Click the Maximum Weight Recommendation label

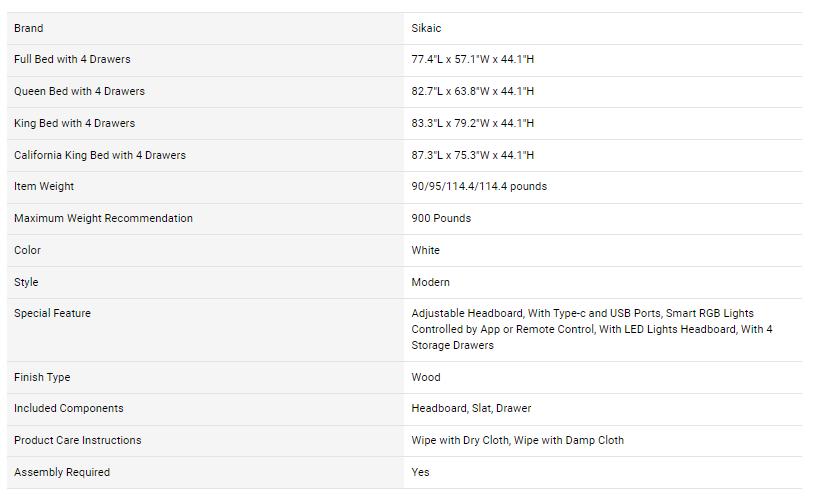click(103, 219)
